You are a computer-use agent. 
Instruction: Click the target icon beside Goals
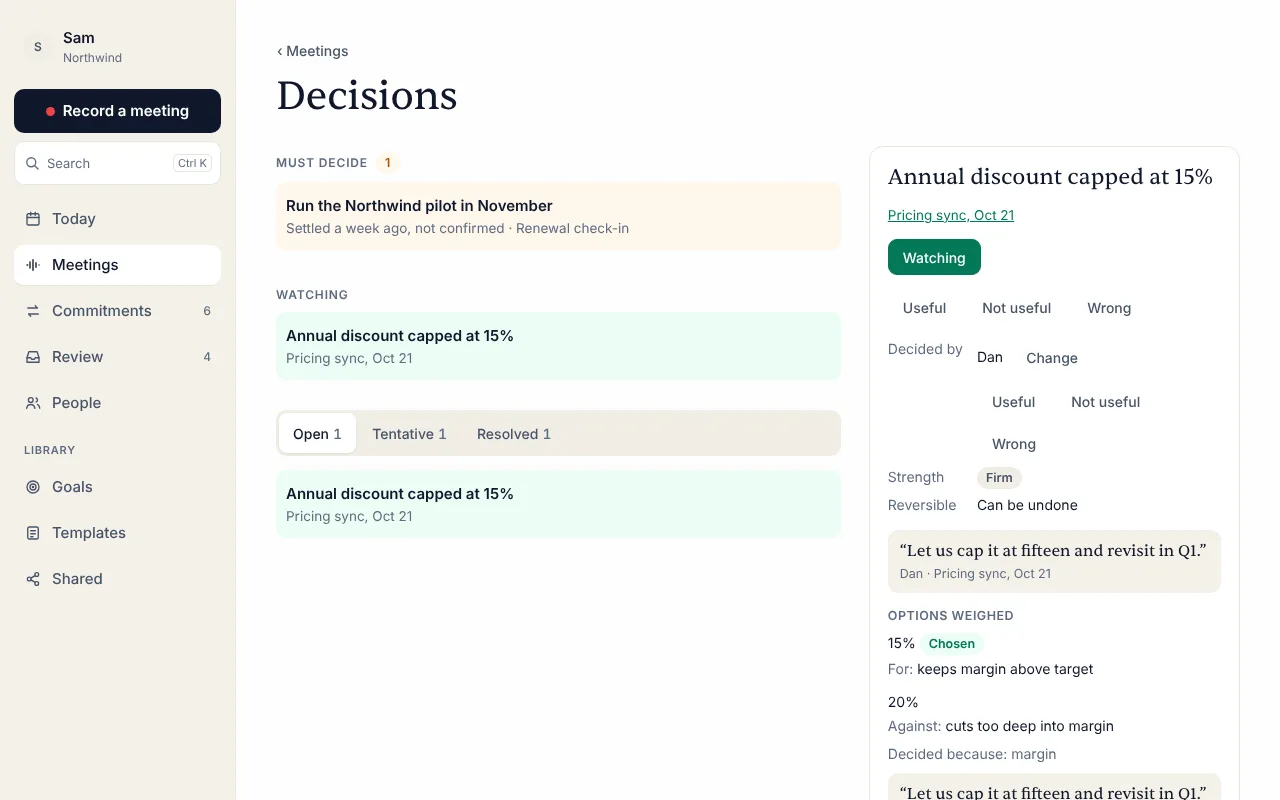[33, 487]
